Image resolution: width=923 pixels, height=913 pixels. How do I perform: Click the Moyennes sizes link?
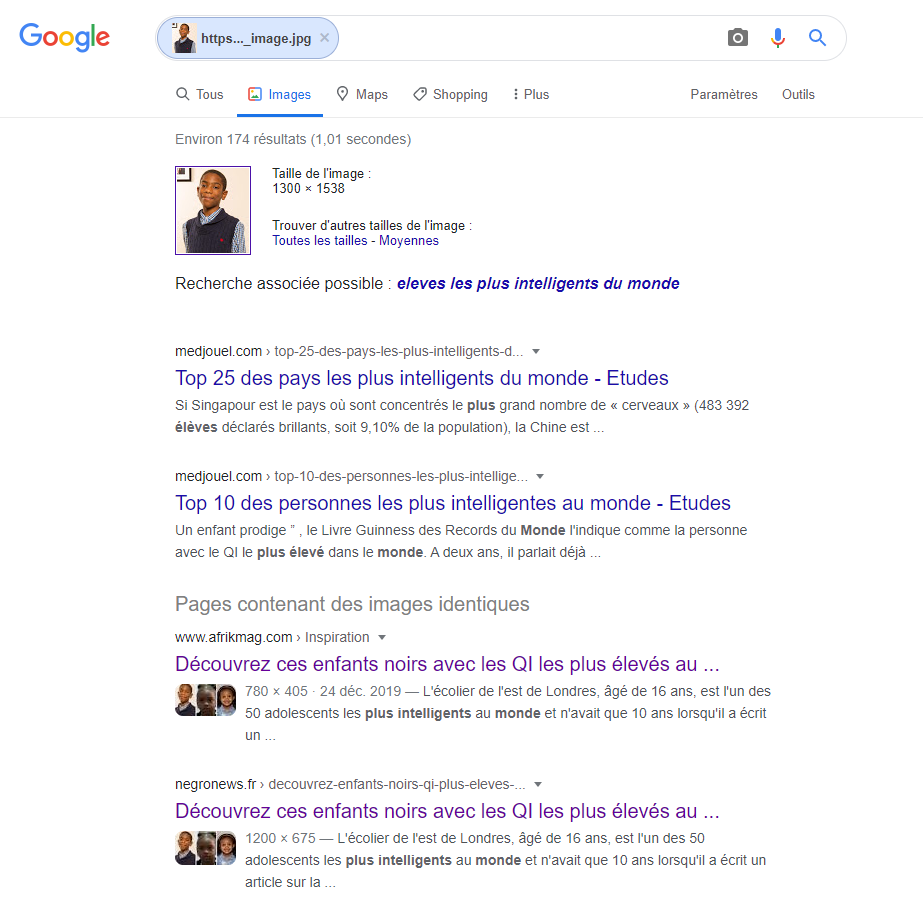[409, 241]
